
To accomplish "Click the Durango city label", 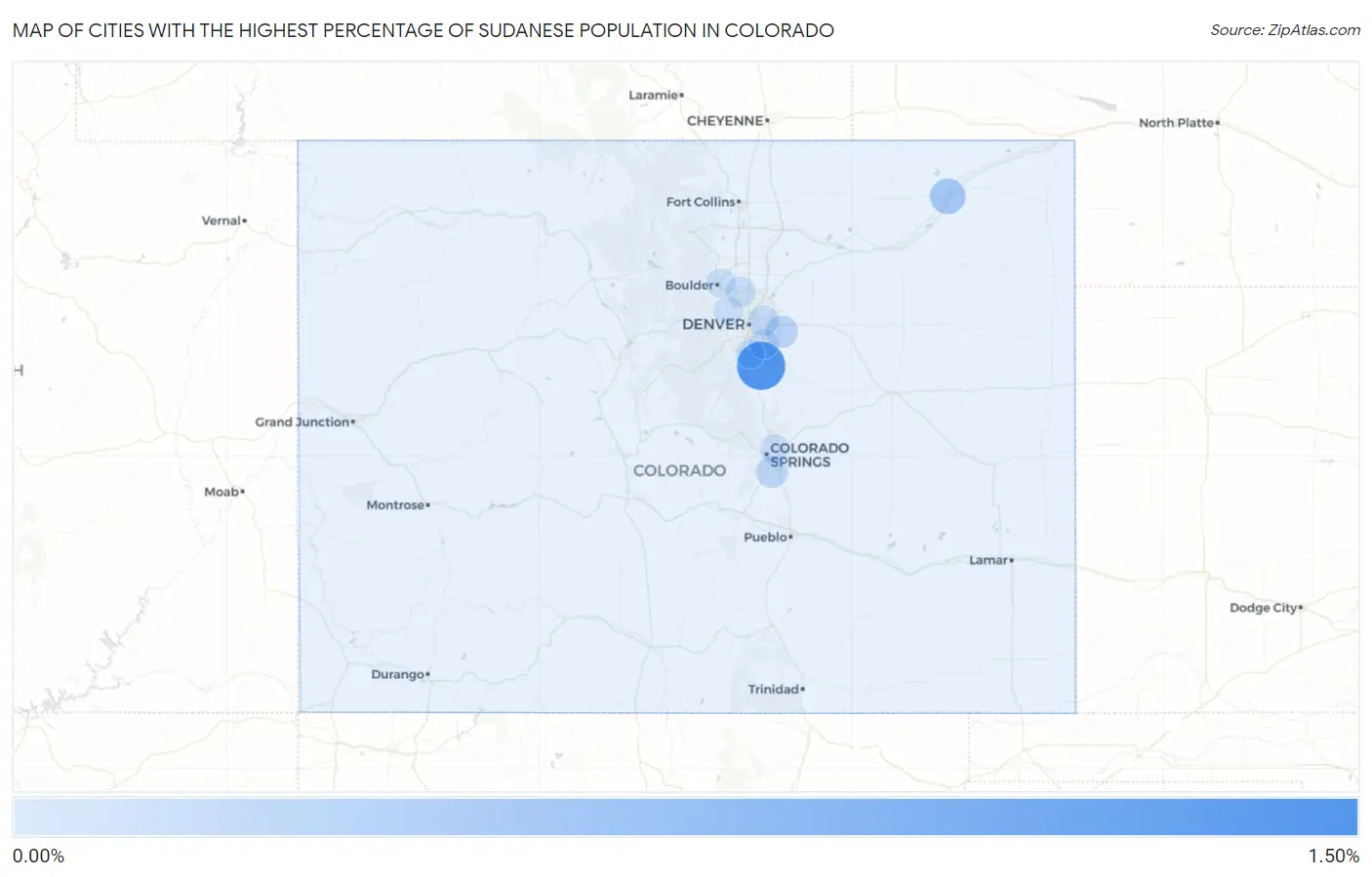I will point(398,674).
